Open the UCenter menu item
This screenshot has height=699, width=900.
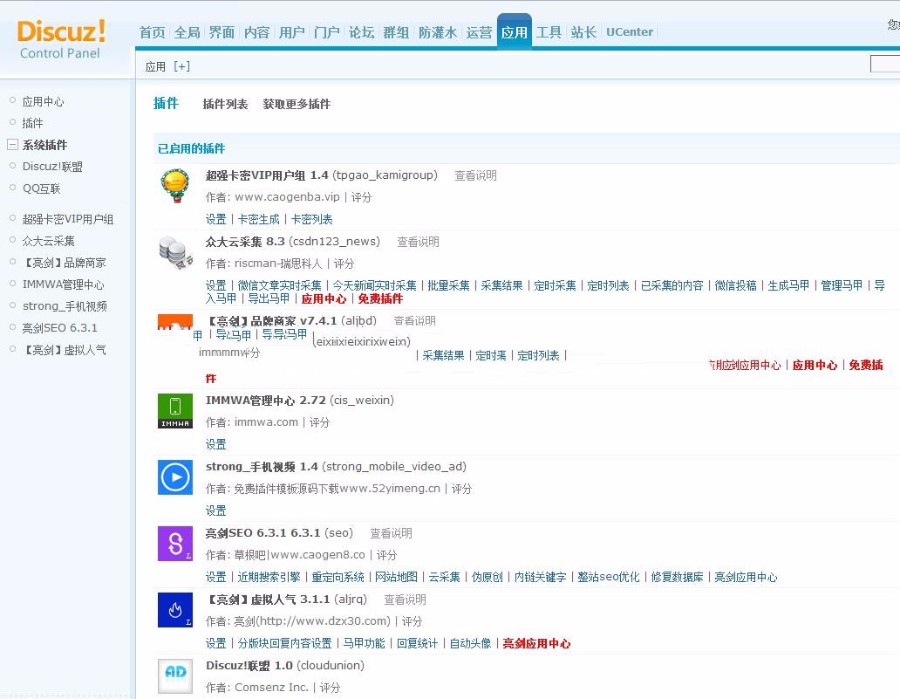click(x=629, y=31)
